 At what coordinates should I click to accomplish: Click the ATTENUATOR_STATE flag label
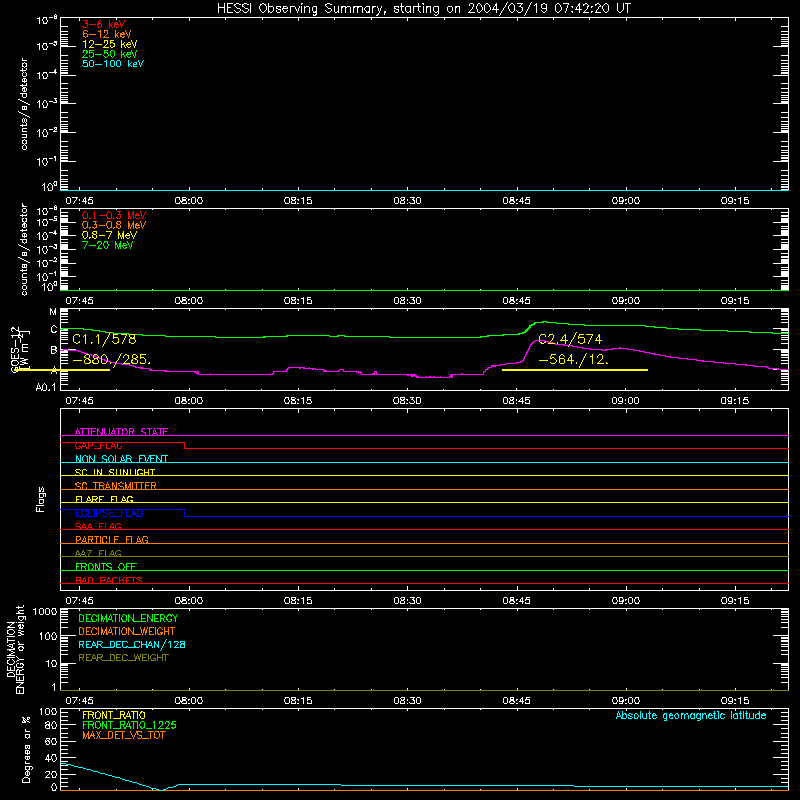coord(121,432)
